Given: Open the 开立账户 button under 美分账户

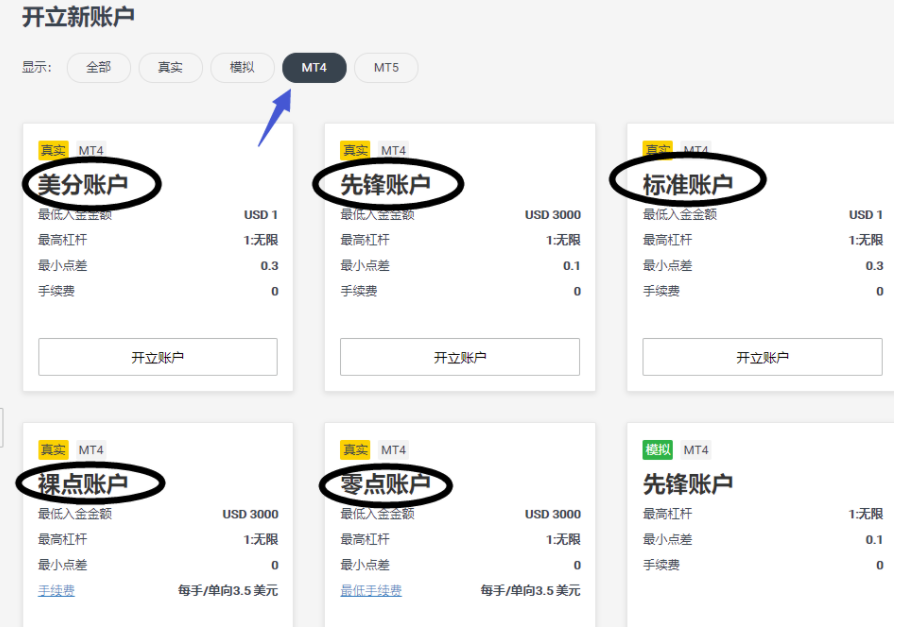Looking at the screenshot, I should (157, 356).
